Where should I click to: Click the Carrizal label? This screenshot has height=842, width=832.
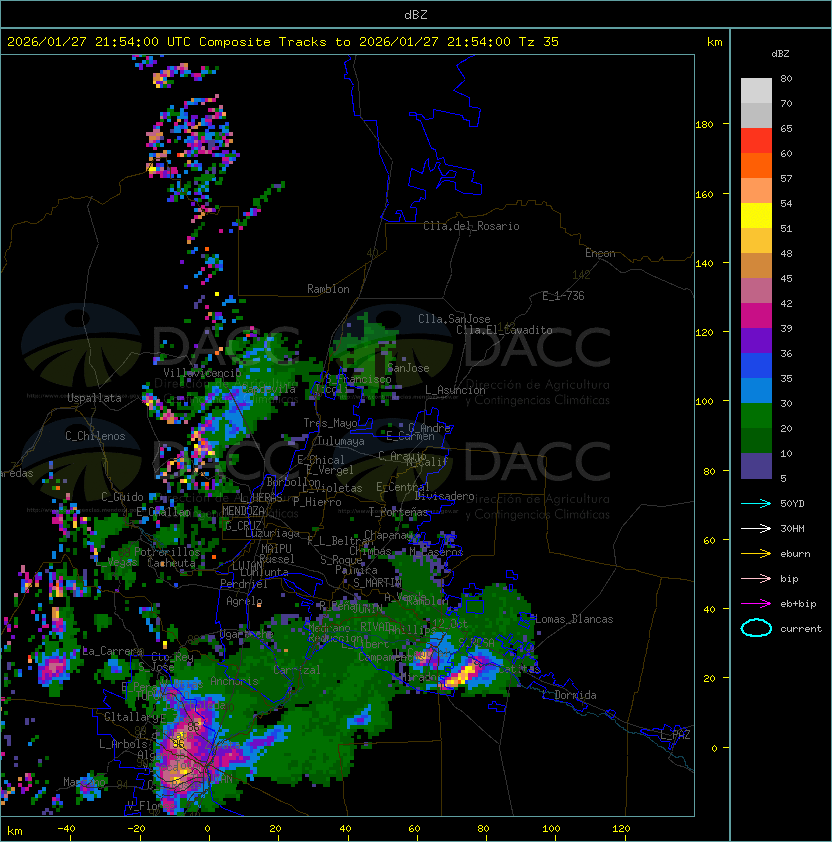pos(296,670)
